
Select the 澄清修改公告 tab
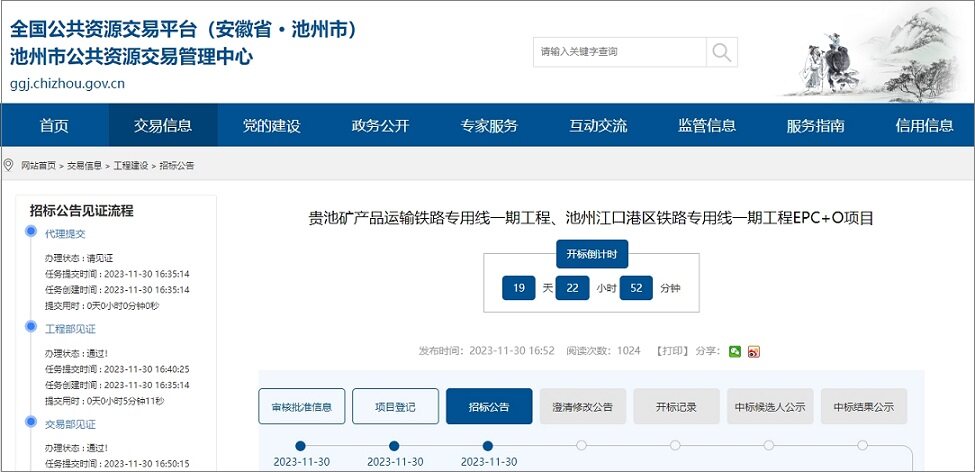(x=583, y=407)
